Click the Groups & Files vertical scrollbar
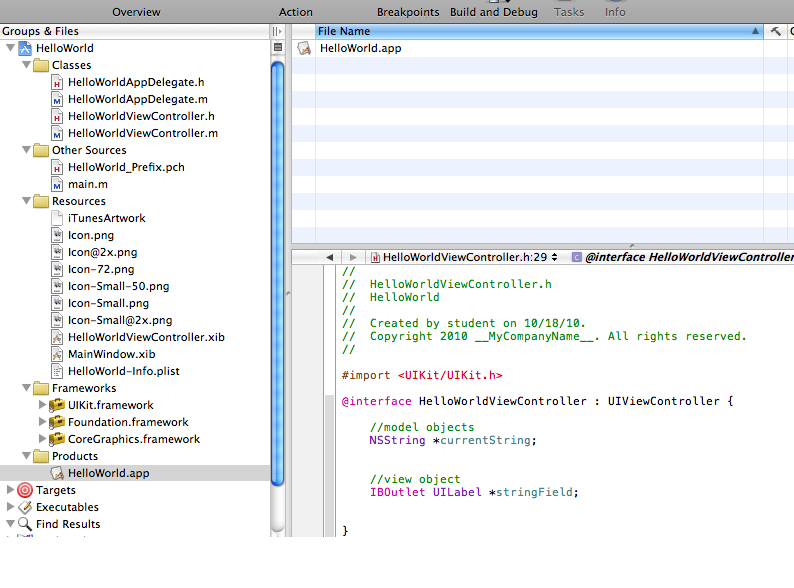 click(x=277, y=270)
